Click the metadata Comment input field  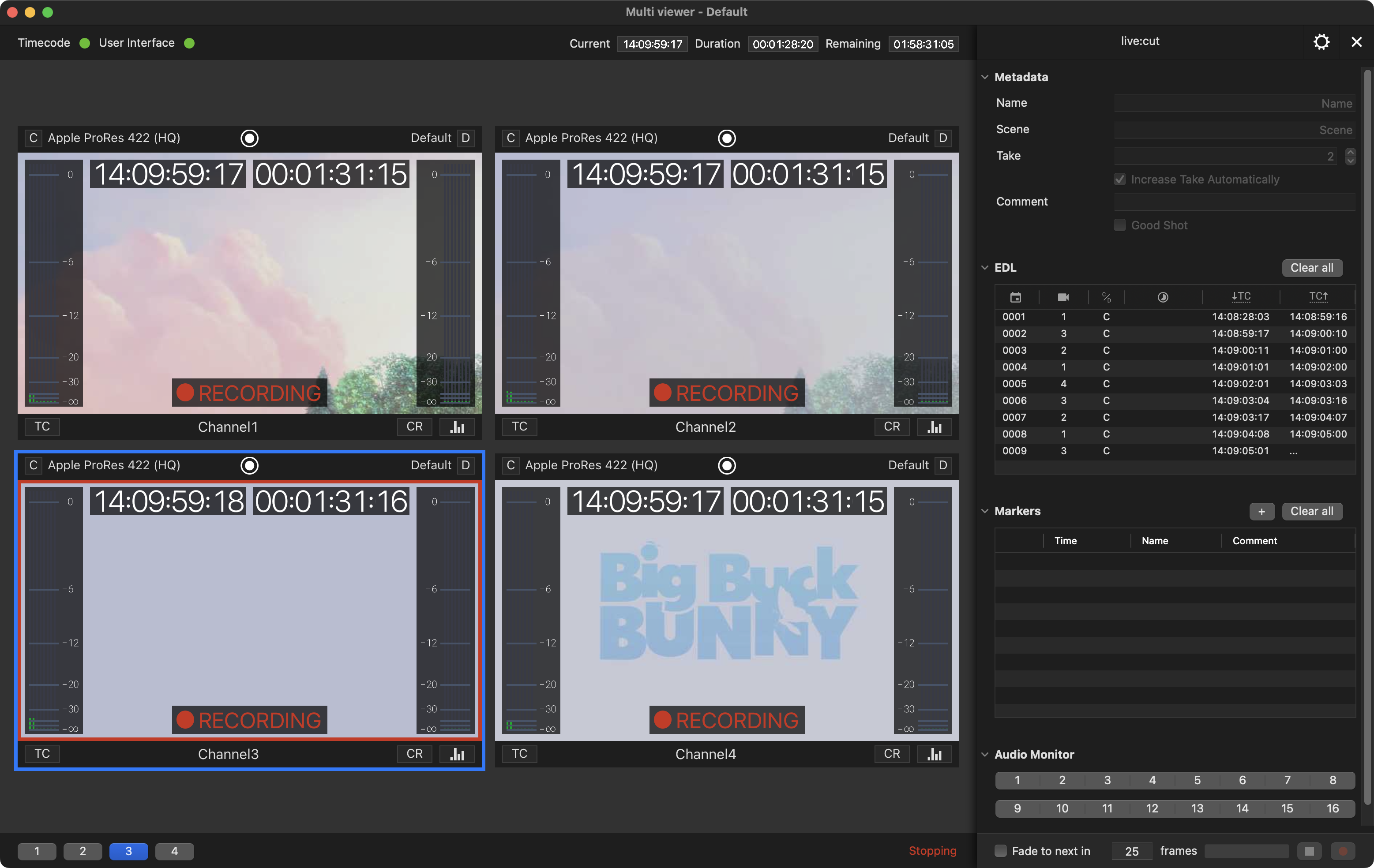pyautogui.click(x=1235, y=201)
